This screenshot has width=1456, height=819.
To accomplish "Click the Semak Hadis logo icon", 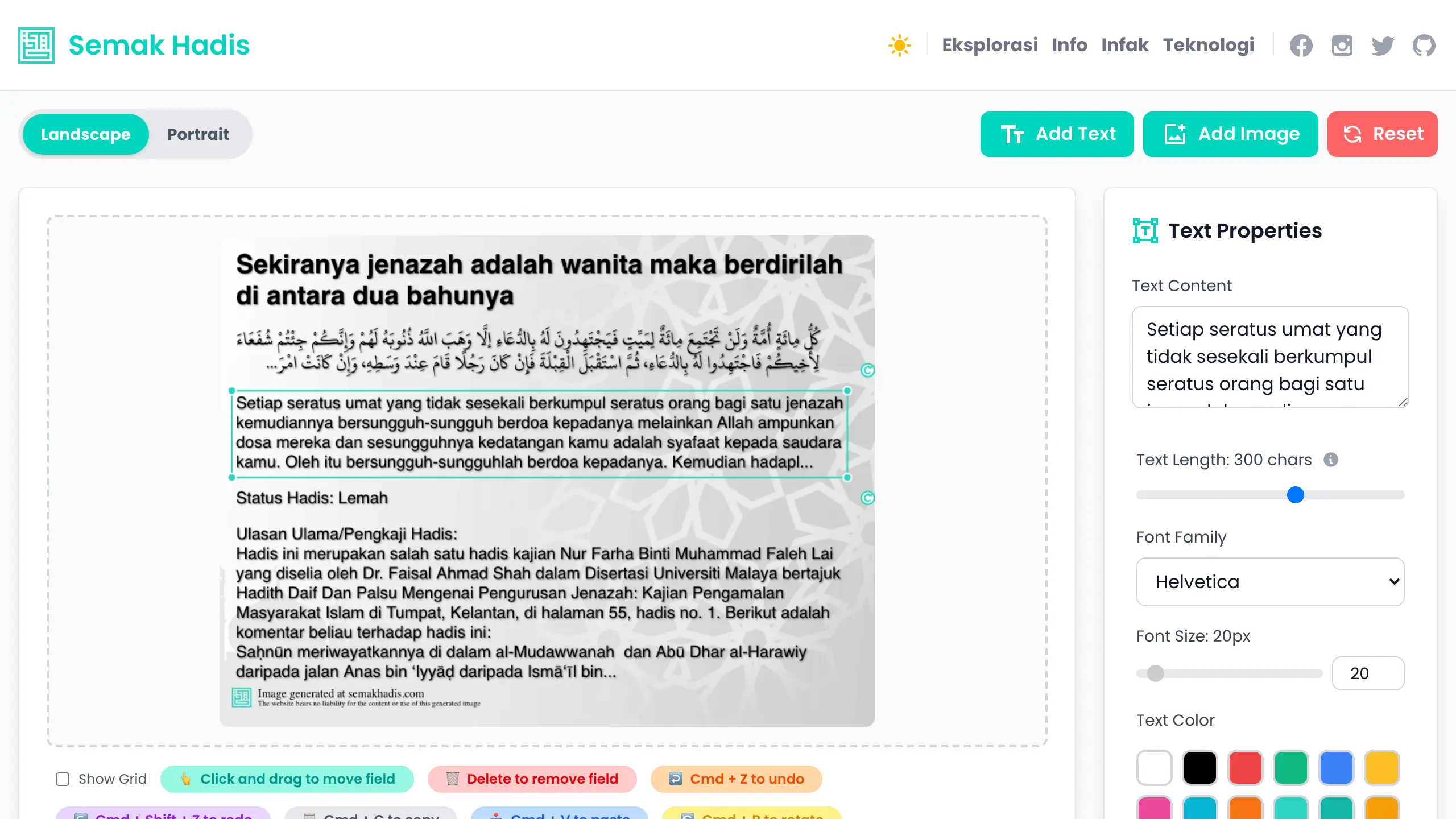I will (x=36, y=45).
